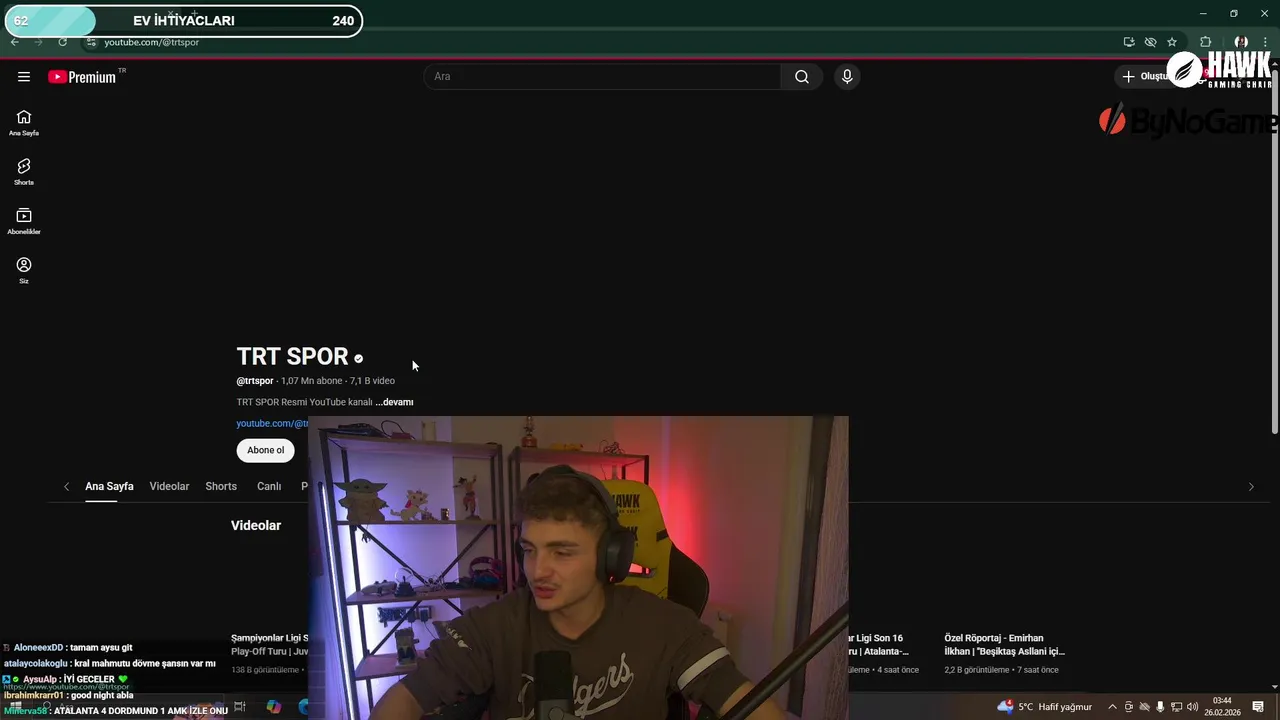Click the Oluştur create button
The height and width of the screenshot is (720, 1280).
[x=1146, y=77]
